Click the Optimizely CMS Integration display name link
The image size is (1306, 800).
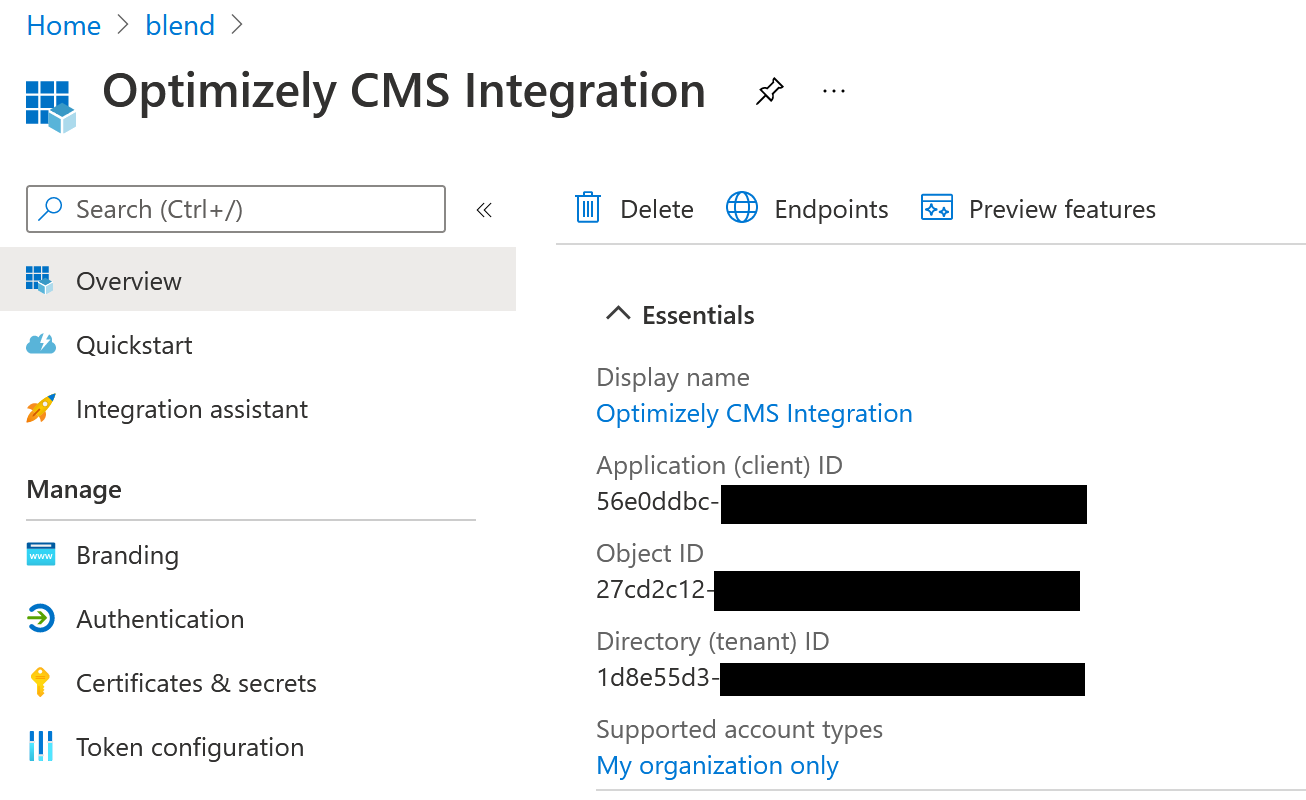pos(754,413)
